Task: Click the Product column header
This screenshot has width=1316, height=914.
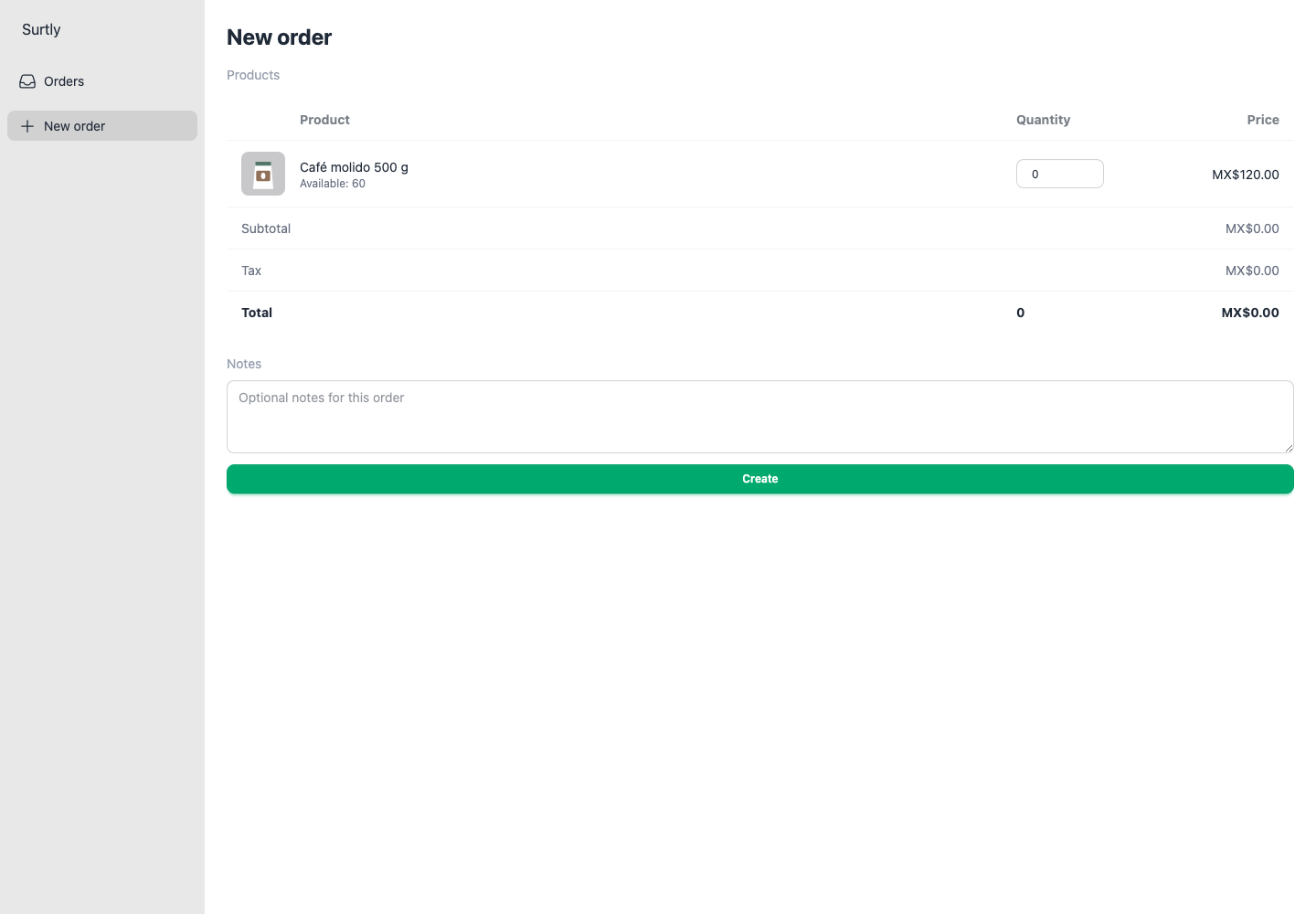Action: pos(324,120)
